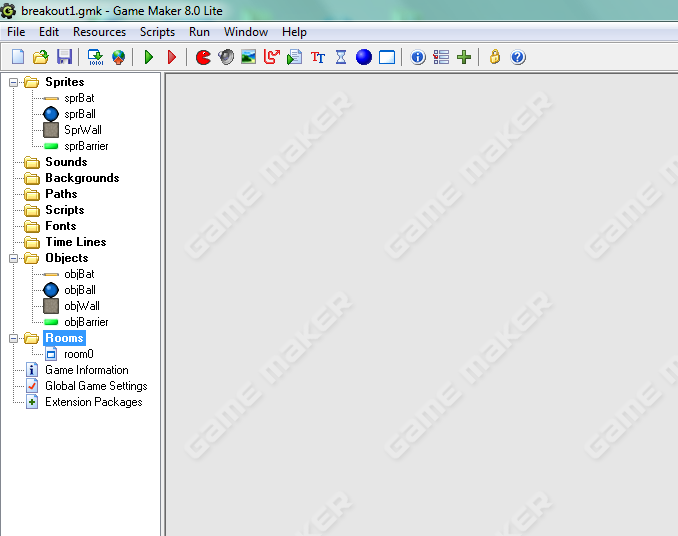Select the SprWall sprite

[x=83, y=130]
